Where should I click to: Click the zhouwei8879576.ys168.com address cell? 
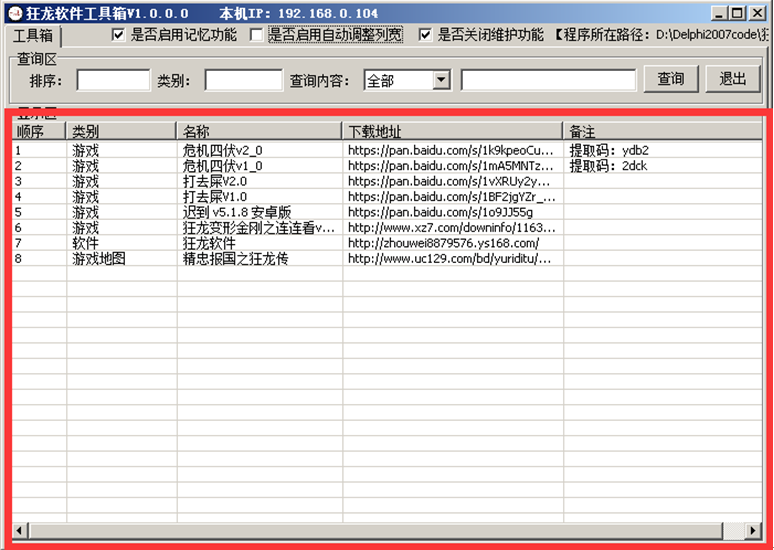pyautogui.click(x=453, y=243)
